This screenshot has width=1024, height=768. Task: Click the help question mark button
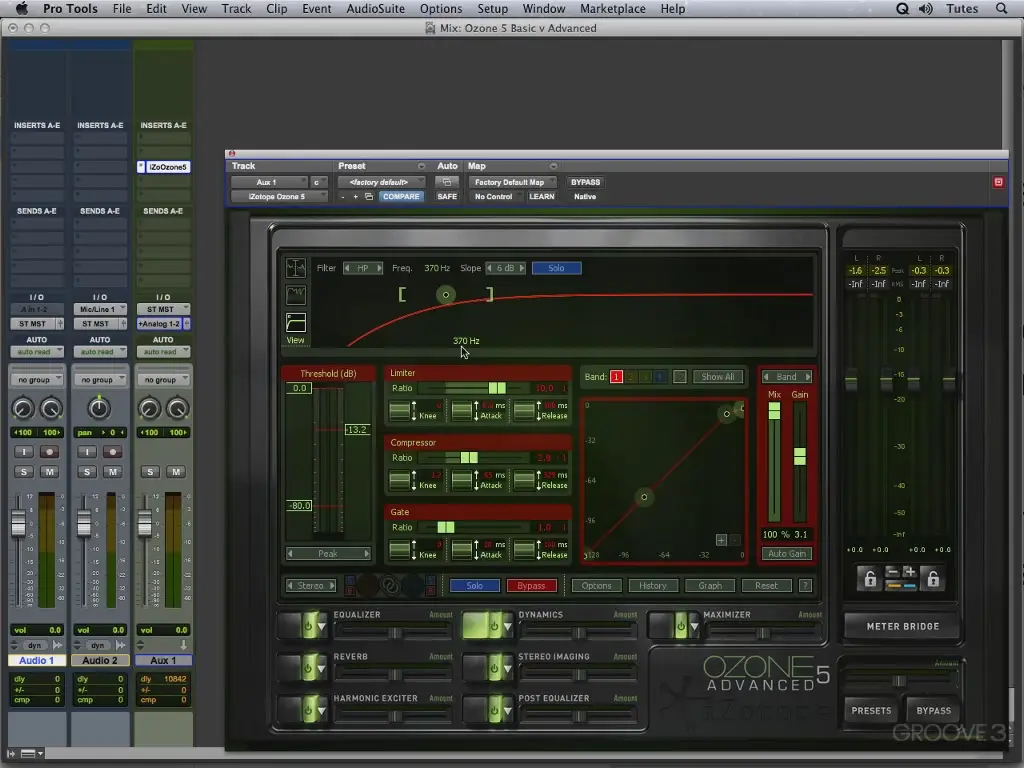coord(805,586)
